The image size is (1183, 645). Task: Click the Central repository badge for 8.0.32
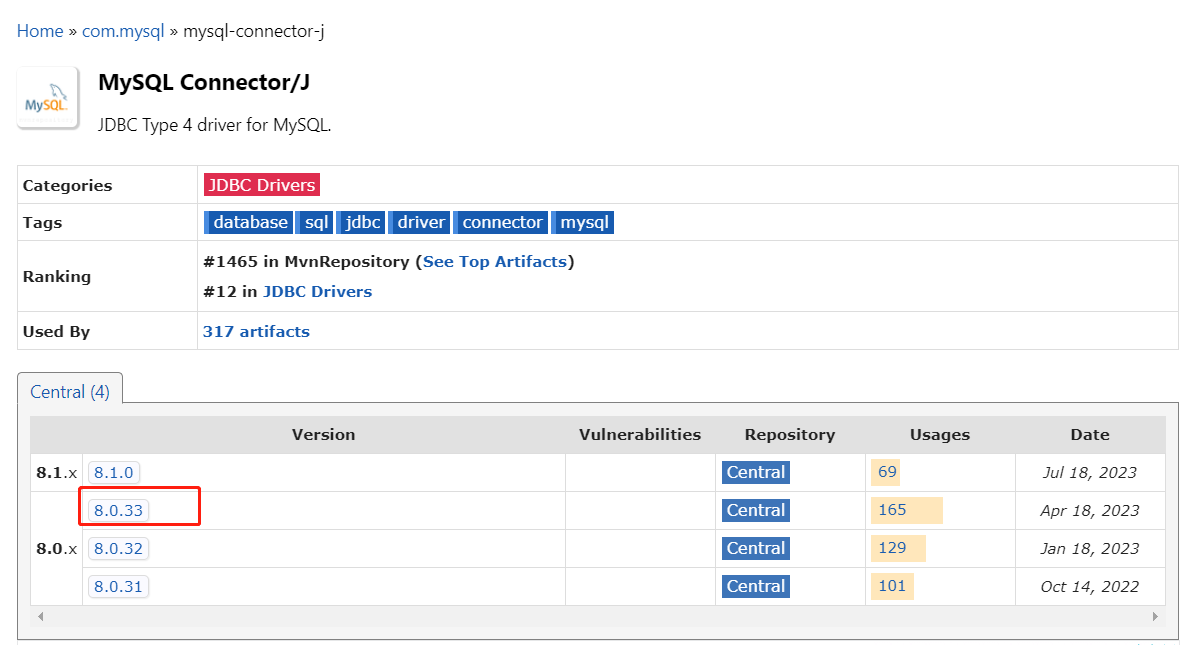coord(756,548)
